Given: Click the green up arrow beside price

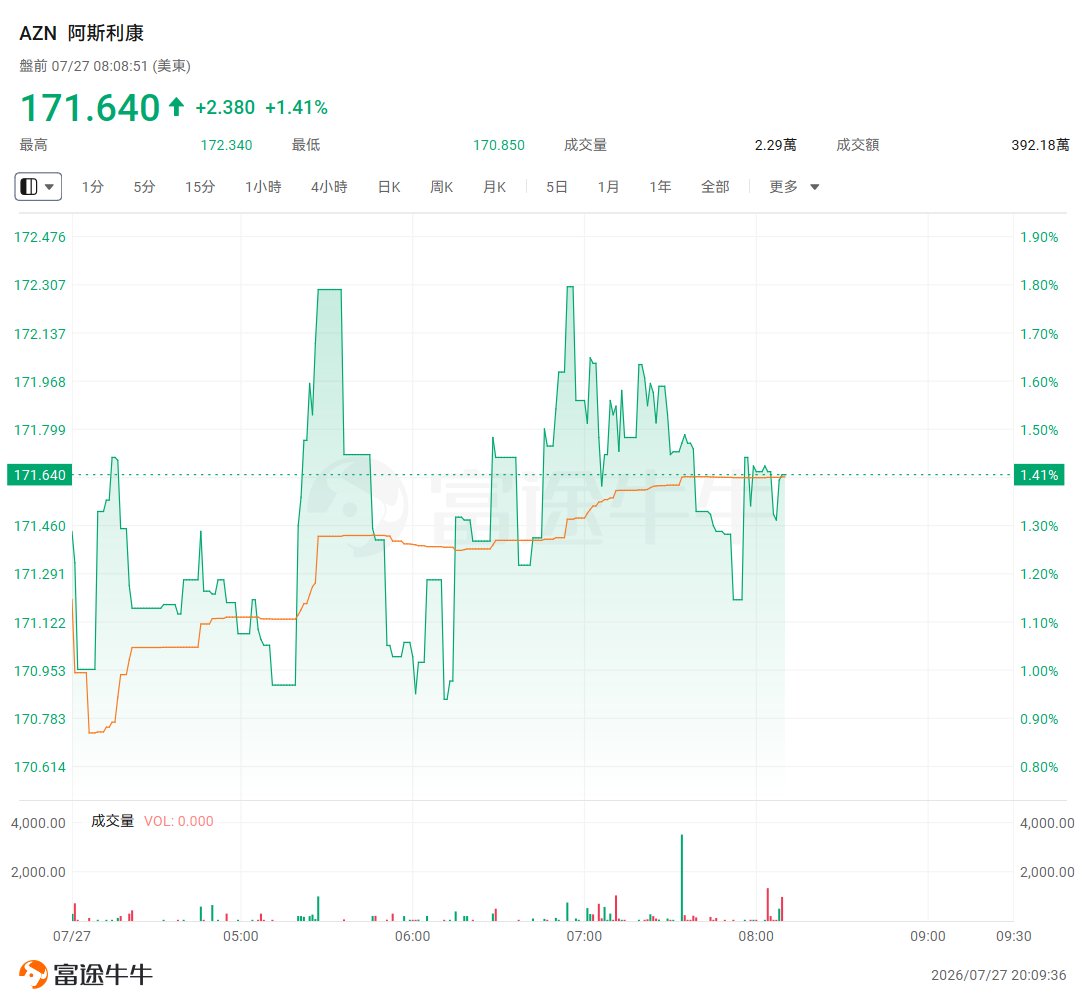Looking at the screenshot, I should point(177,107).
